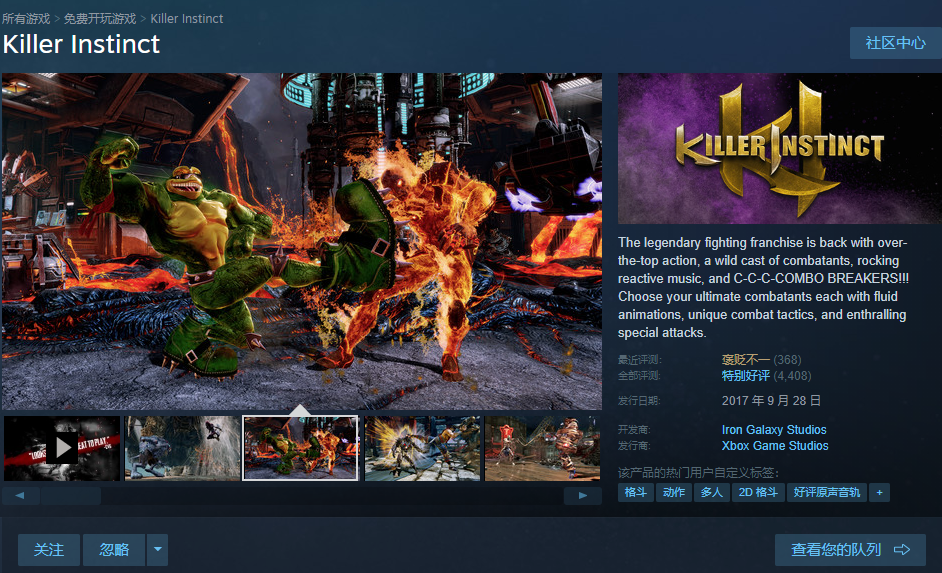Open the fifth thumbnail with the skeleton fighters

tap(542, 448)
